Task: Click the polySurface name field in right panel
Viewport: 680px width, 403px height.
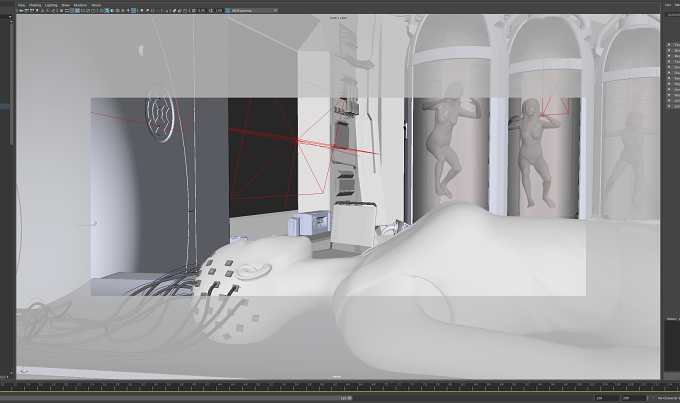Action: click(x=673, y=14)
